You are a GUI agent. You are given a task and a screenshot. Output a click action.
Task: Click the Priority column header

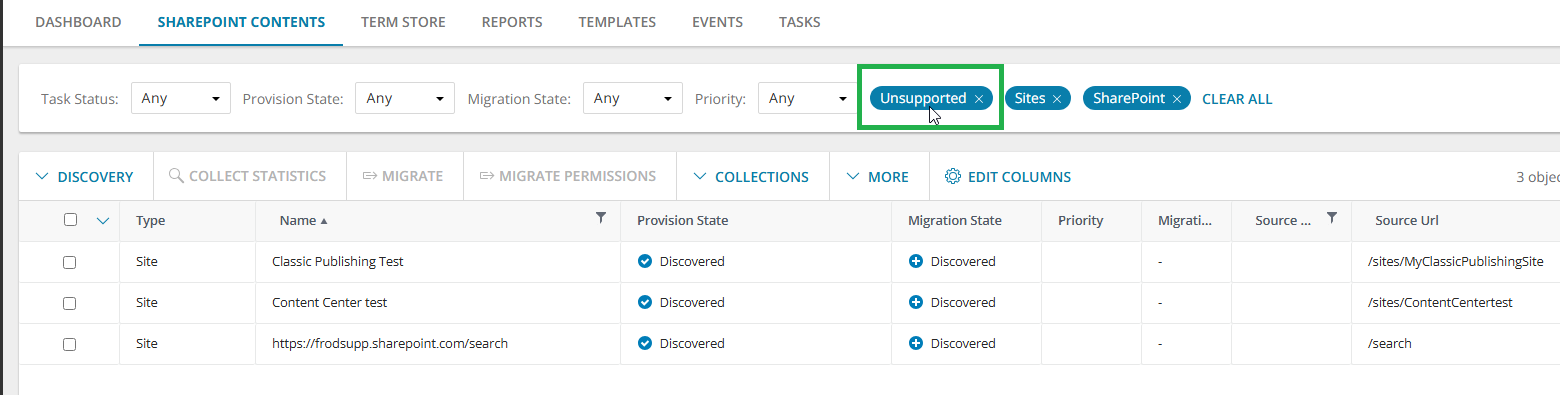pyautogui.click(x=1080, y=221)
